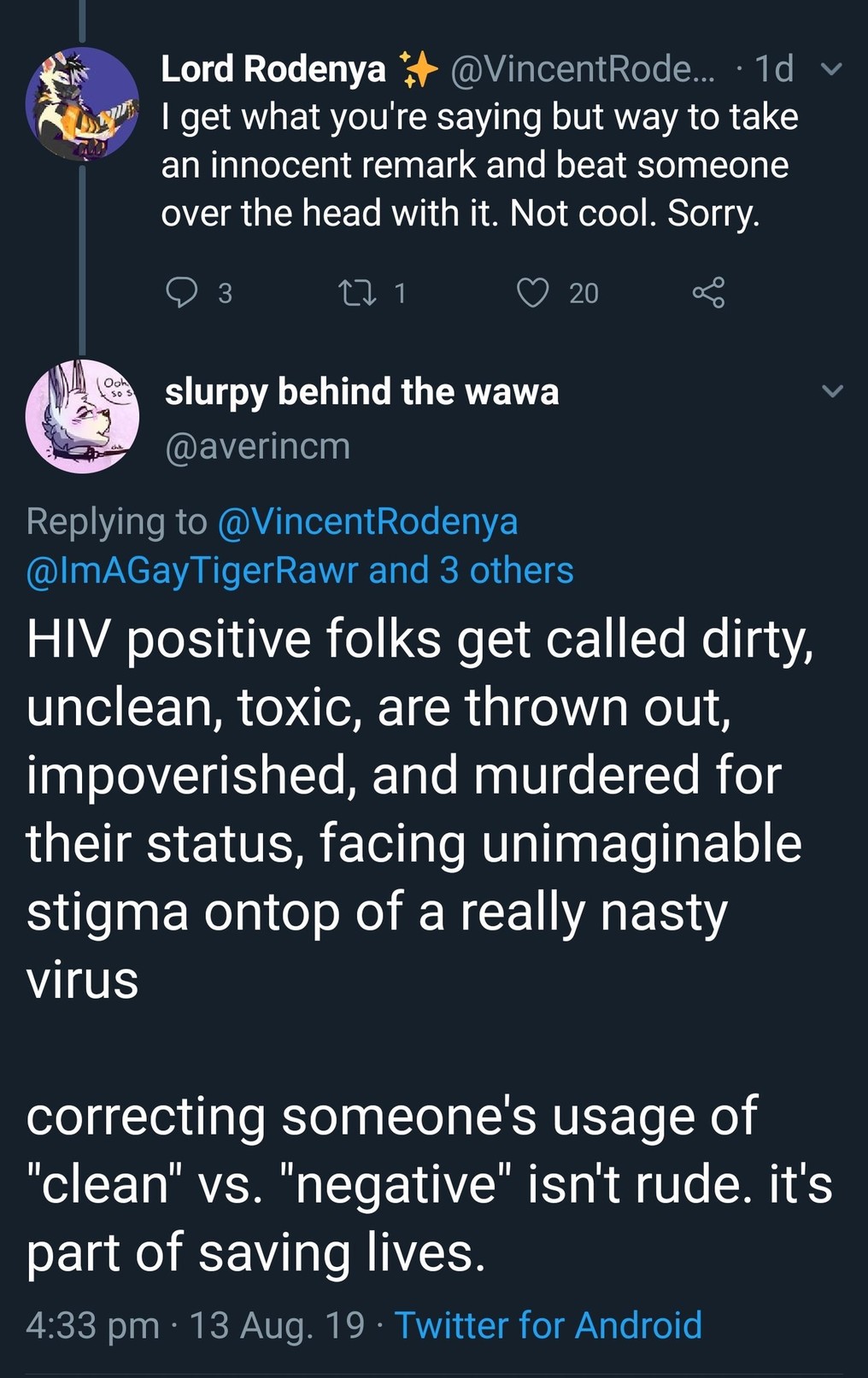Like Lord Rodenya's tweet with the heart icon
Viewport: 868px width, 1378px height.
[533, 292]
